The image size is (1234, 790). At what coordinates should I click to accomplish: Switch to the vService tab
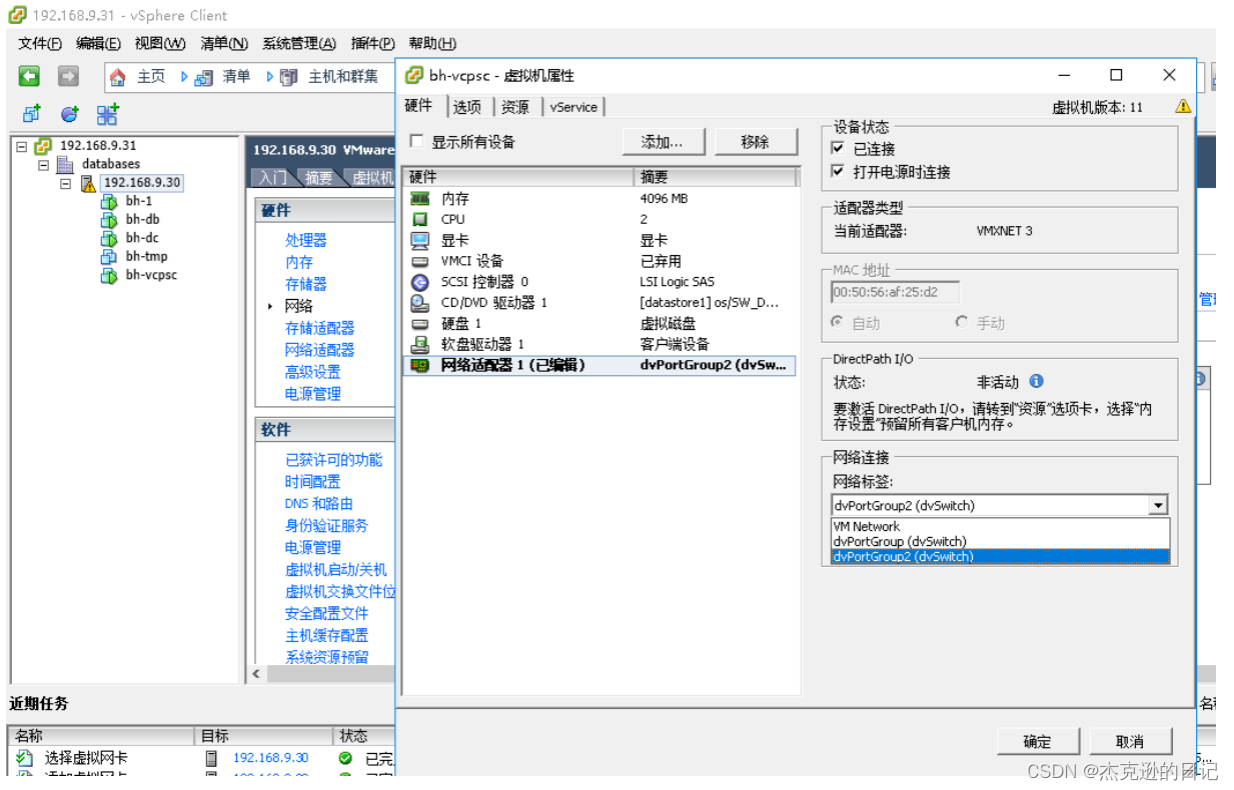tap(574, 107)
